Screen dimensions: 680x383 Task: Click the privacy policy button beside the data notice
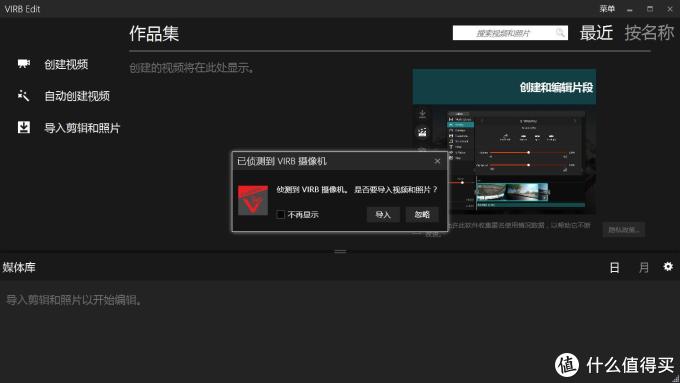tap(624, 229)
